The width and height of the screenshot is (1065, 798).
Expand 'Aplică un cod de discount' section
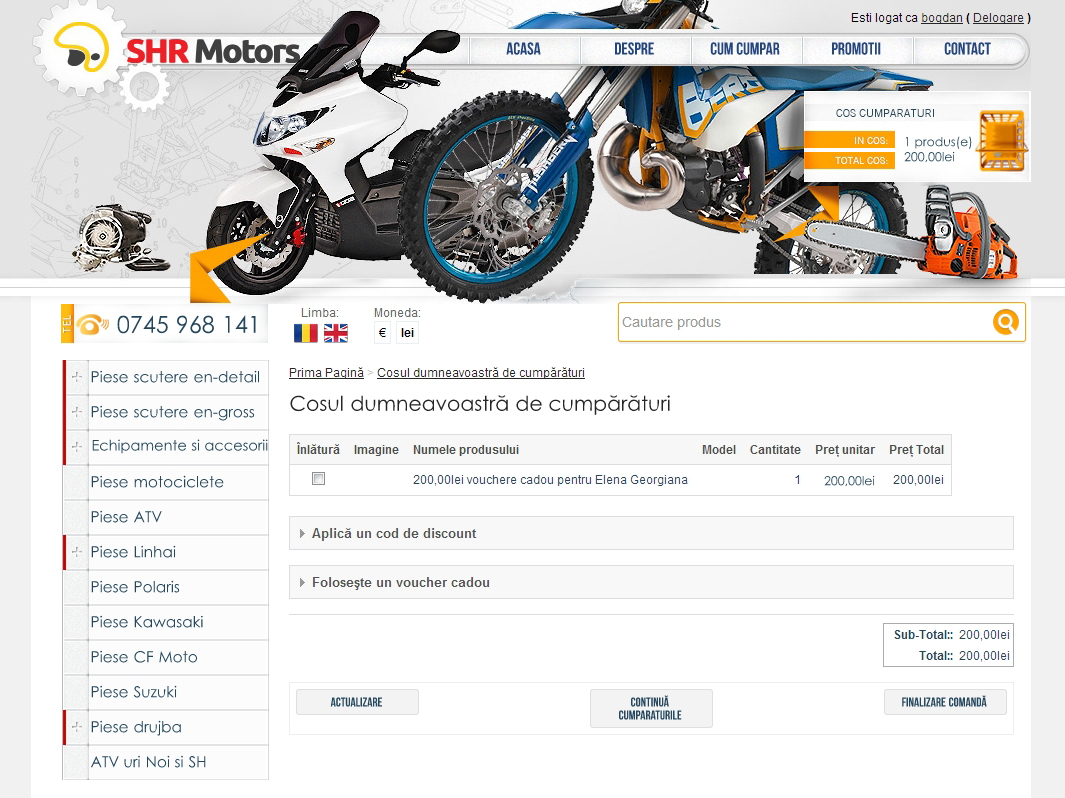tap(394, 533)
